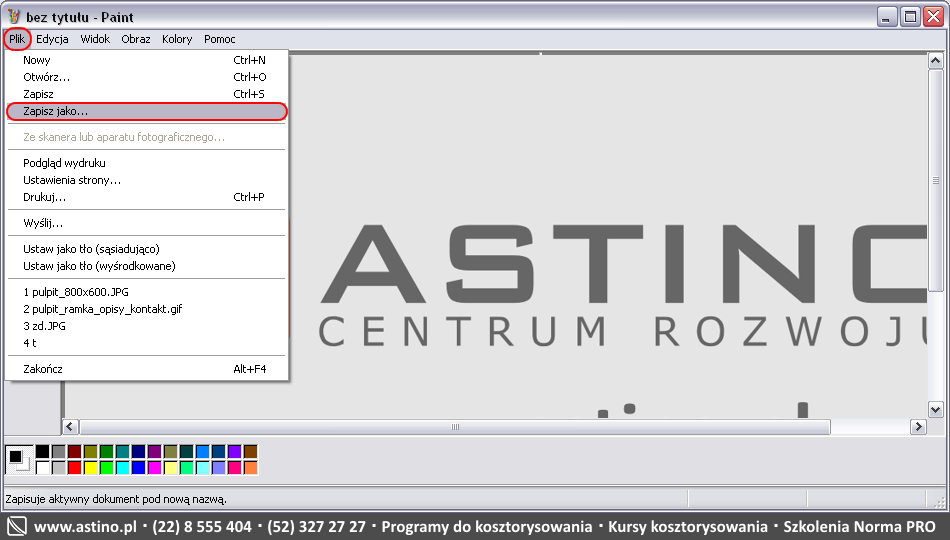Click the foreground/background color indicator box
The image size is (950, 540).
click(19, 459)
